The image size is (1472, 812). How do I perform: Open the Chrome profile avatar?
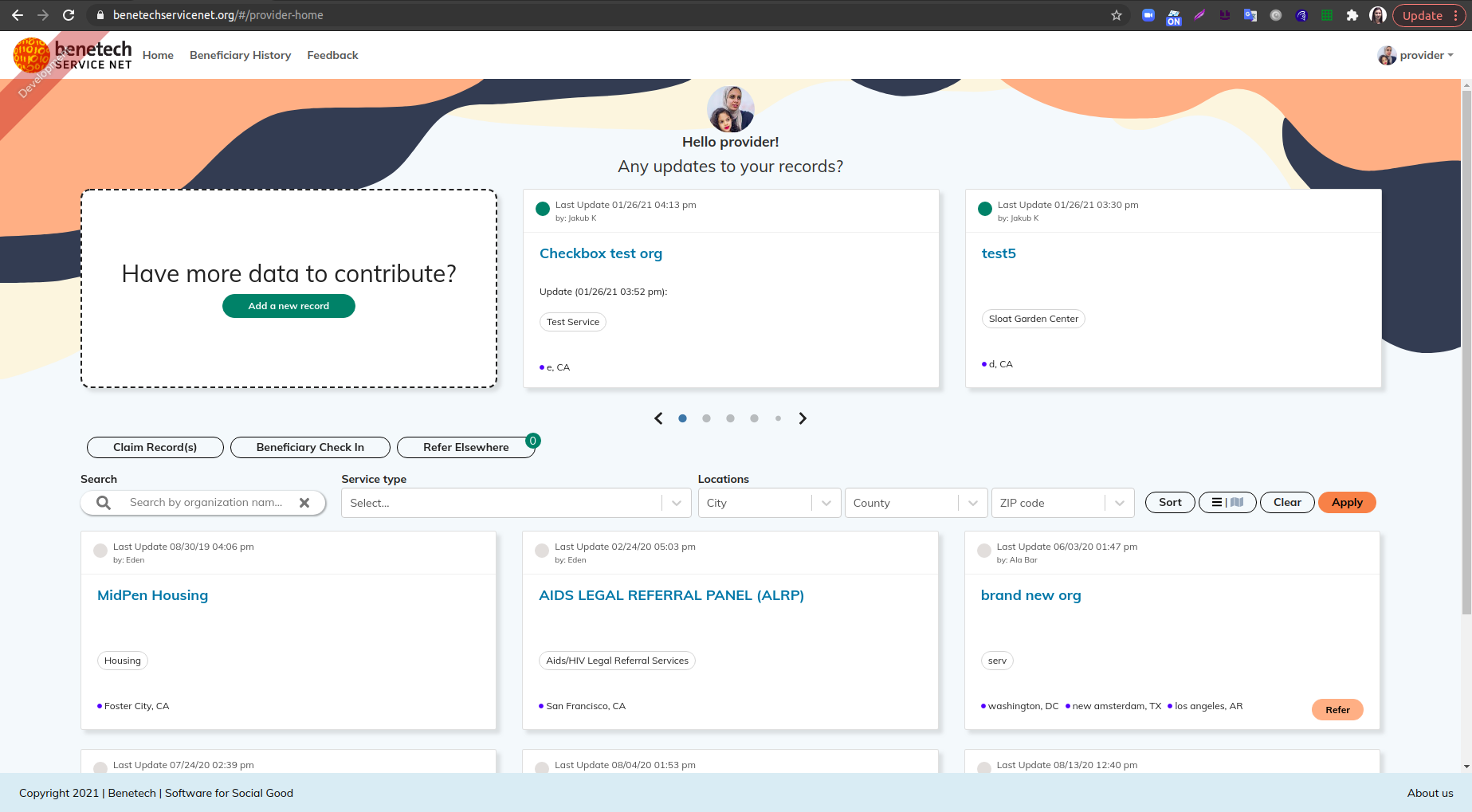click(x=1378, y=15)
